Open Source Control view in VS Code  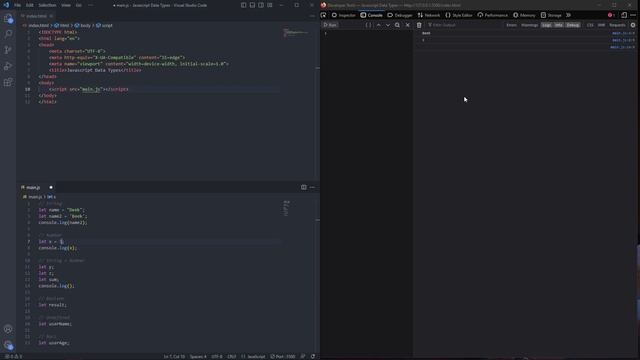tap(8, 50)
